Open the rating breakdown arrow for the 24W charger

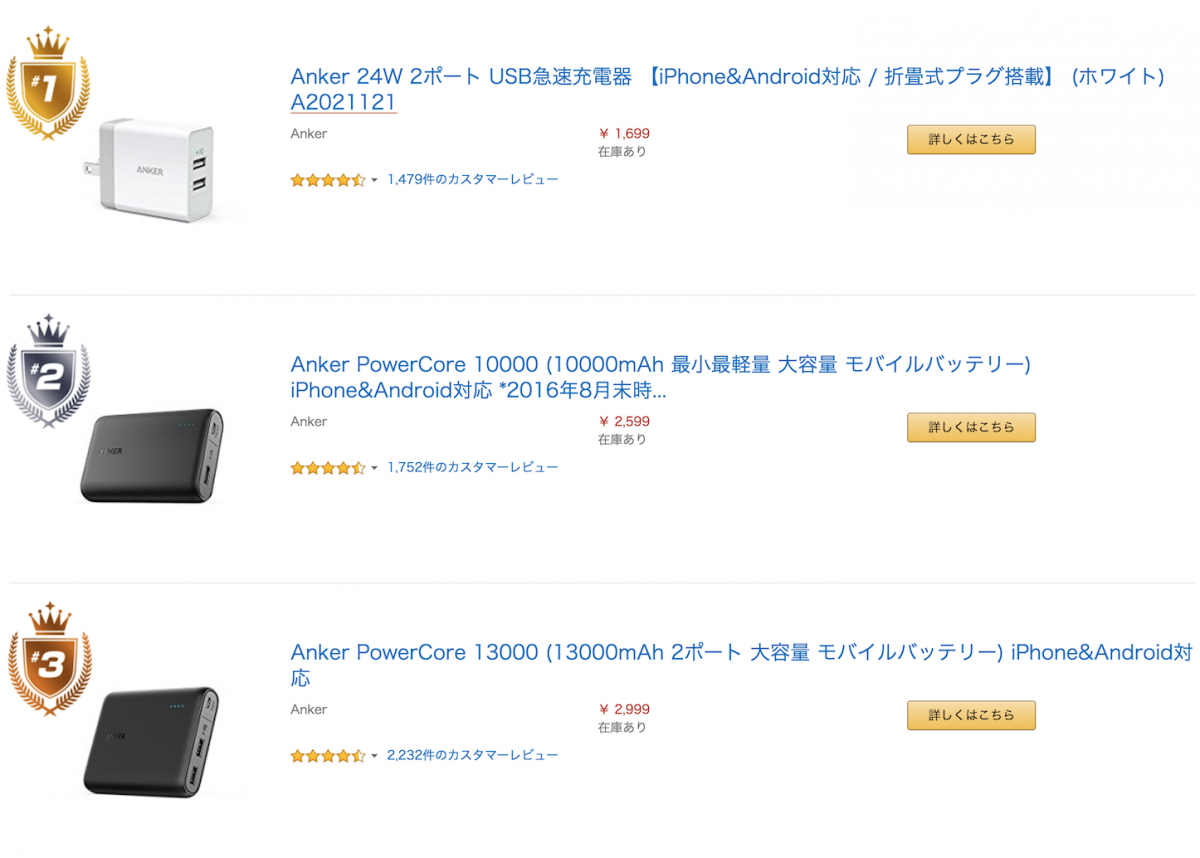[x=374, y=181]
